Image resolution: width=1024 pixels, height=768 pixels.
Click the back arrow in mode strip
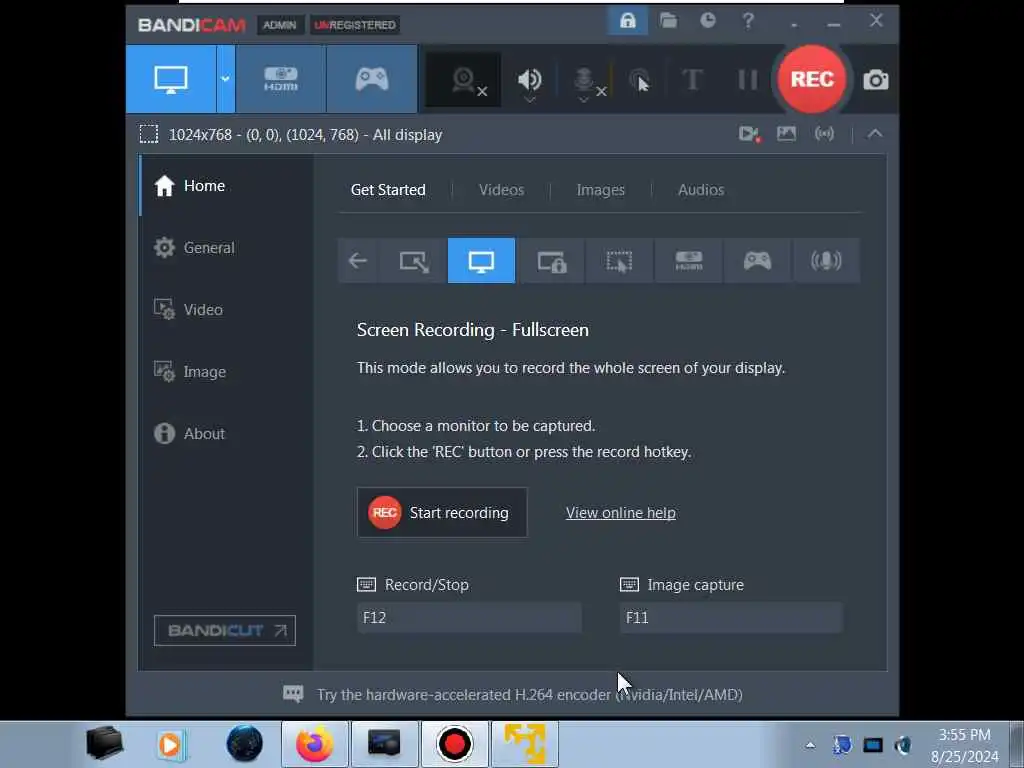tap(357, 261)
